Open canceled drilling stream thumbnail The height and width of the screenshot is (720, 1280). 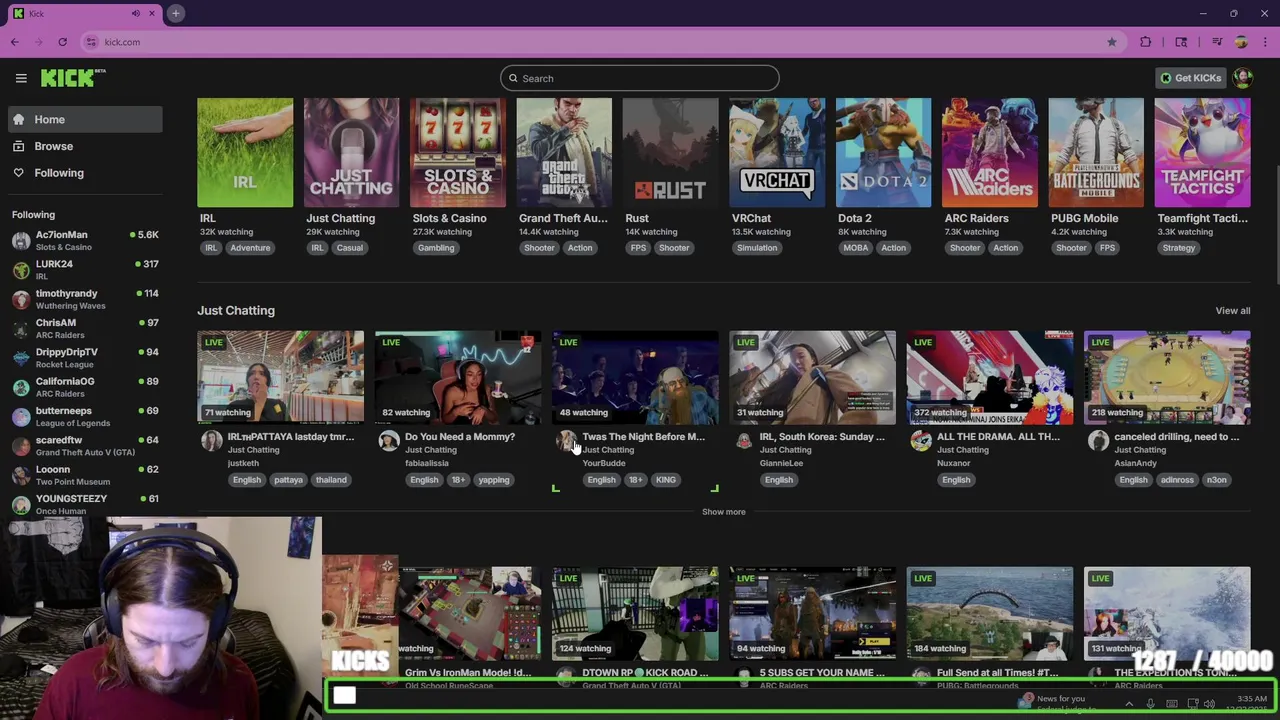tap(1167, 377)
